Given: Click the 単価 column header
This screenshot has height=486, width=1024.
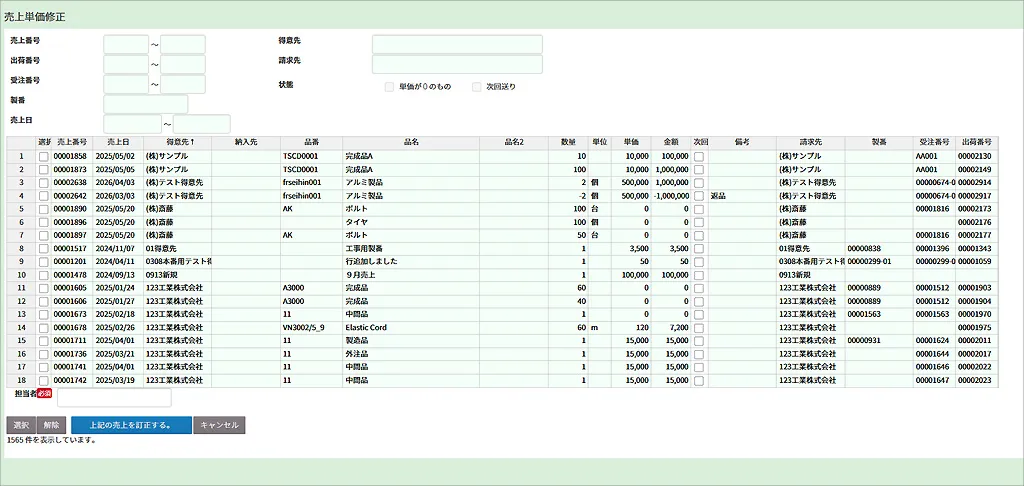Looking at the screenshot, I should pyautogui.click(x=631, y=142).
